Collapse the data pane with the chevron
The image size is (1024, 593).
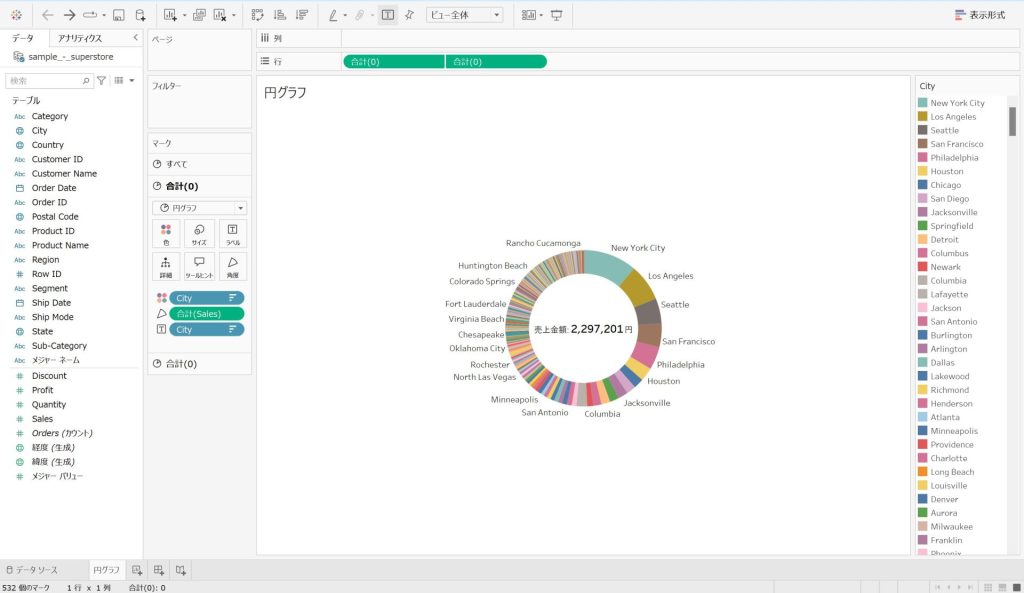pos(135,37)
